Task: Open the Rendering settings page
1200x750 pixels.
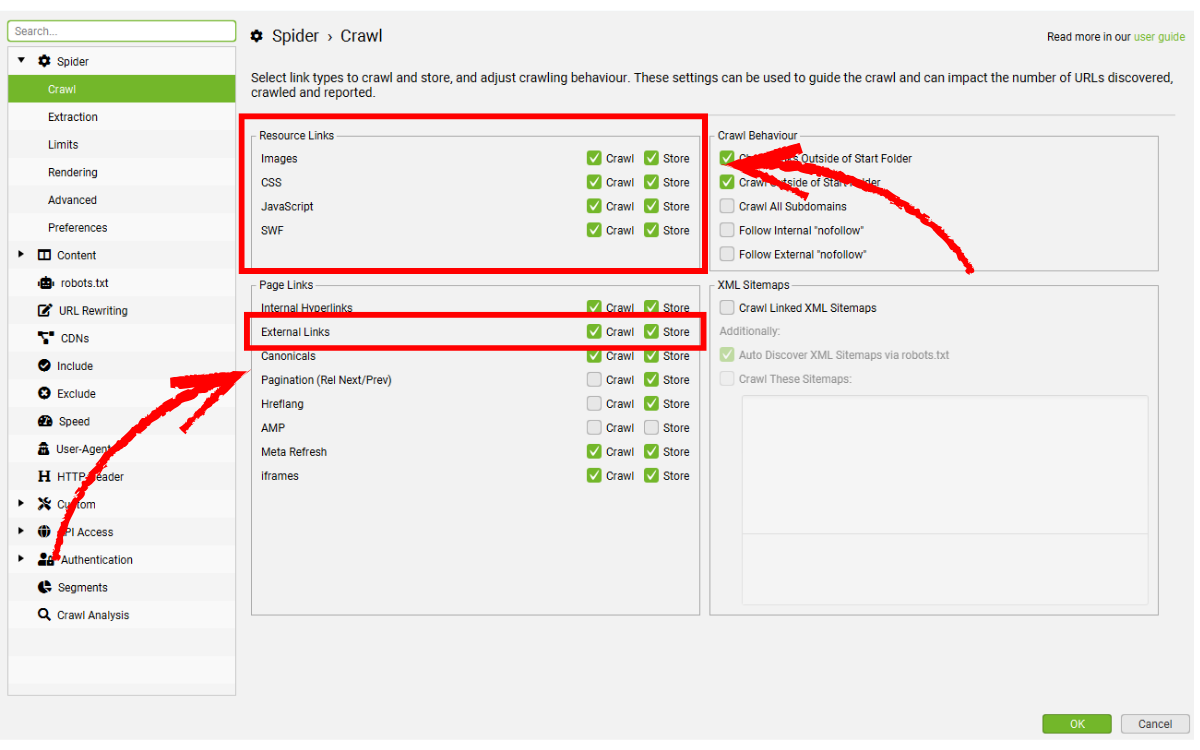Action: pos(73,172)
